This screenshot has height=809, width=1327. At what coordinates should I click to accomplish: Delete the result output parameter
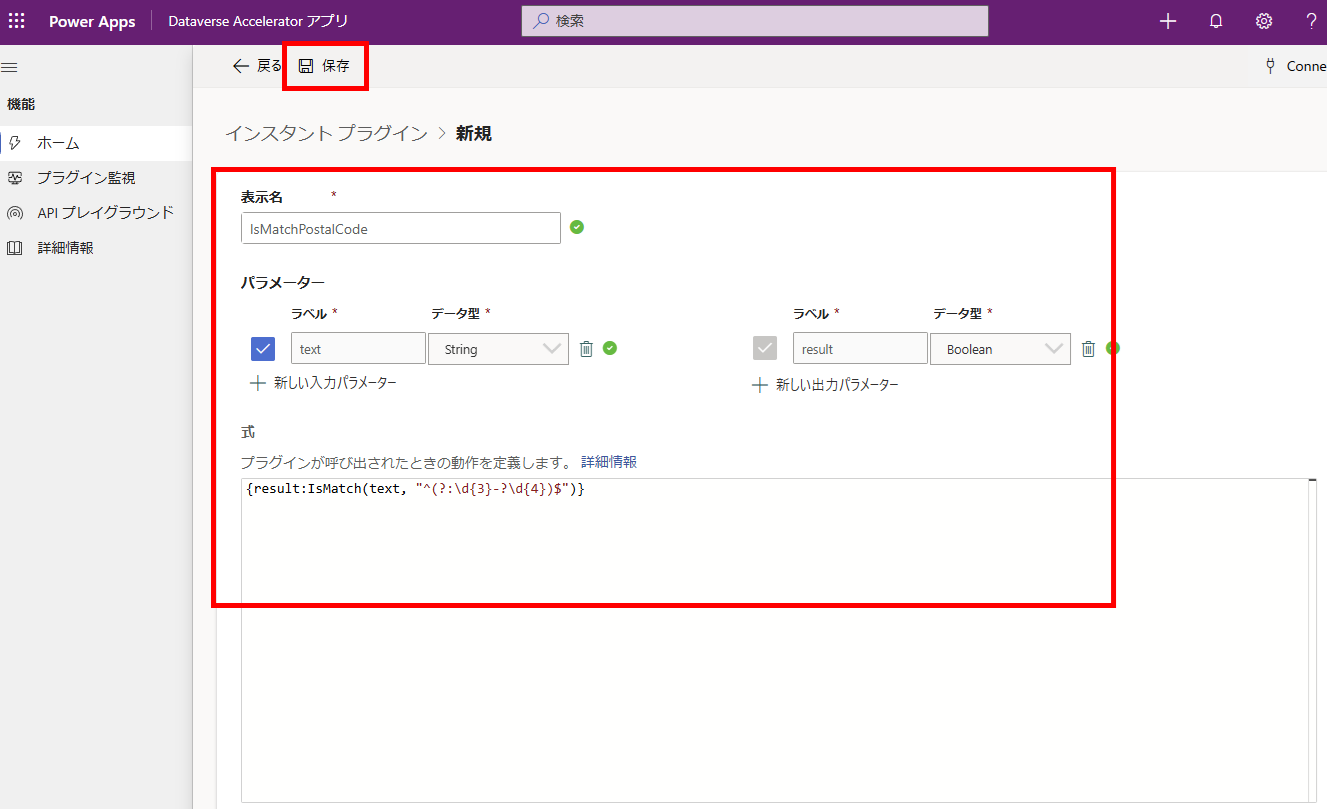[x=1088, y=349]
